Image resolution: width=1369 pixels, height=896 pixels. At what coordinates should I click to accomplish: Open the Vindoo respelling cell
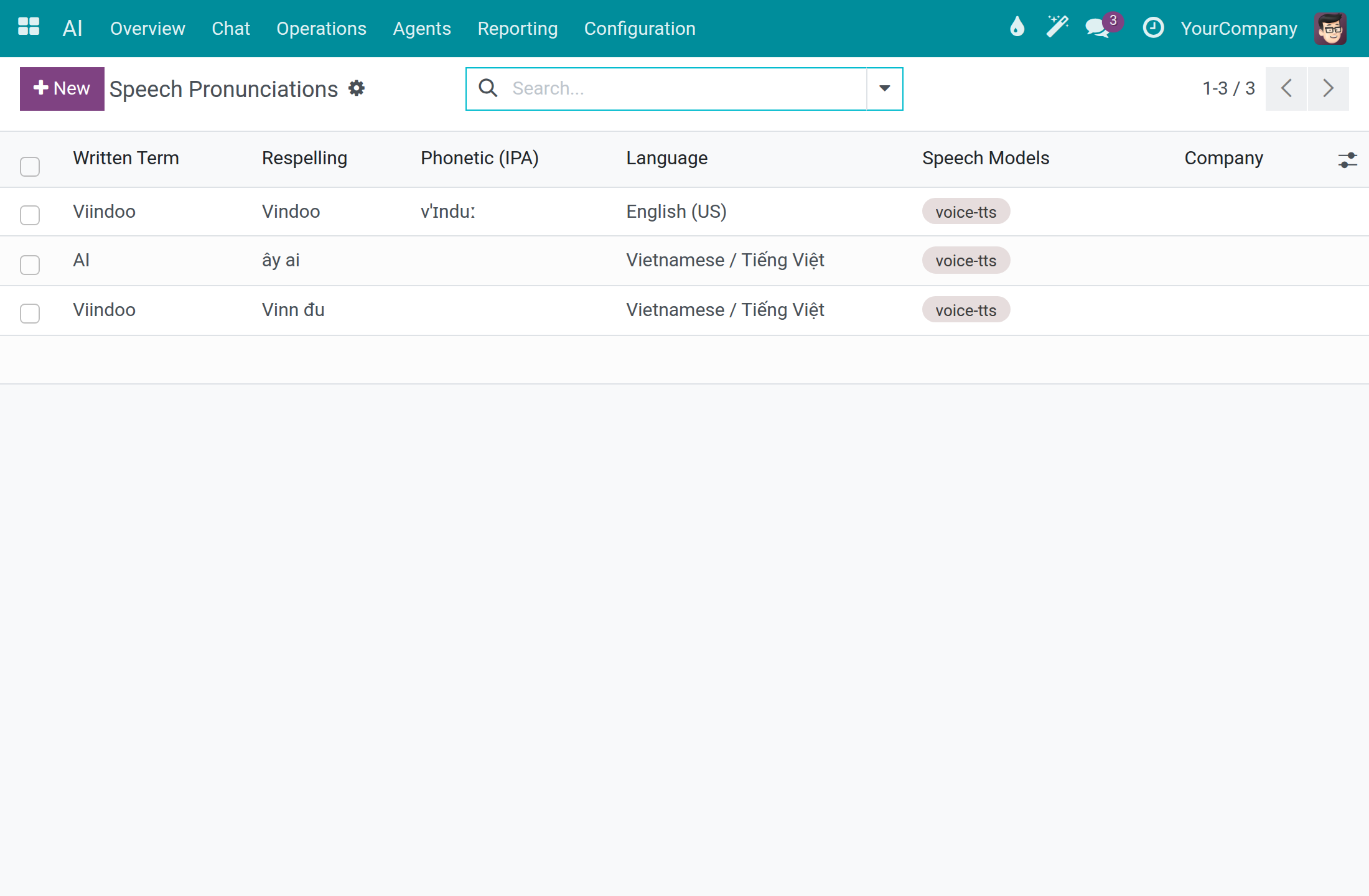click(x=291, y=212)
